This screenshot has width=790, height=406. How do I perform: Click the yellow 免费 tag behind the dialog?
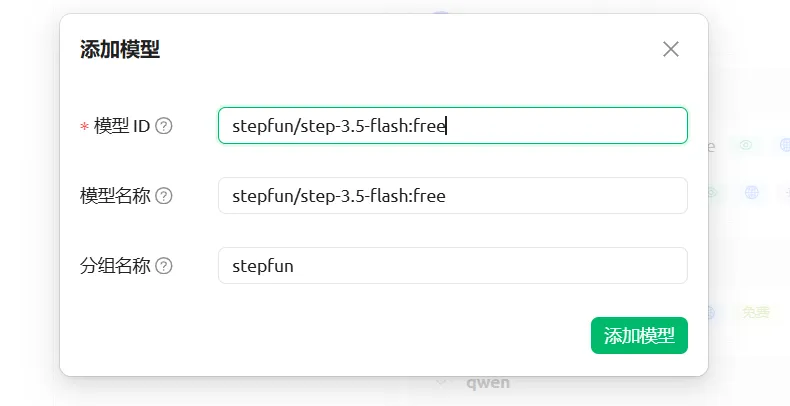[755, 313]
